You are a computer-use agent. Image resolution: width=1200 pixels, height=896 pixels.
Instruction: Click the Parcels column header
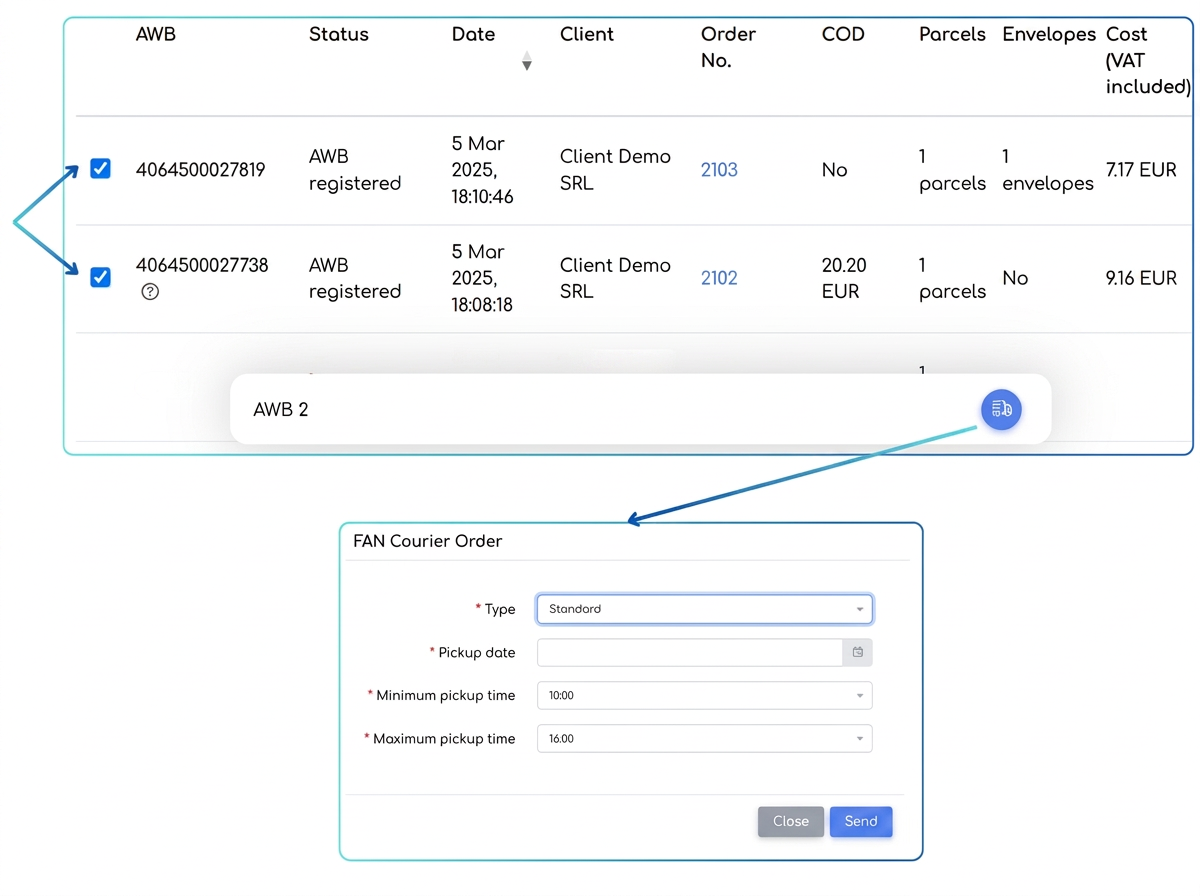(952, 35)
